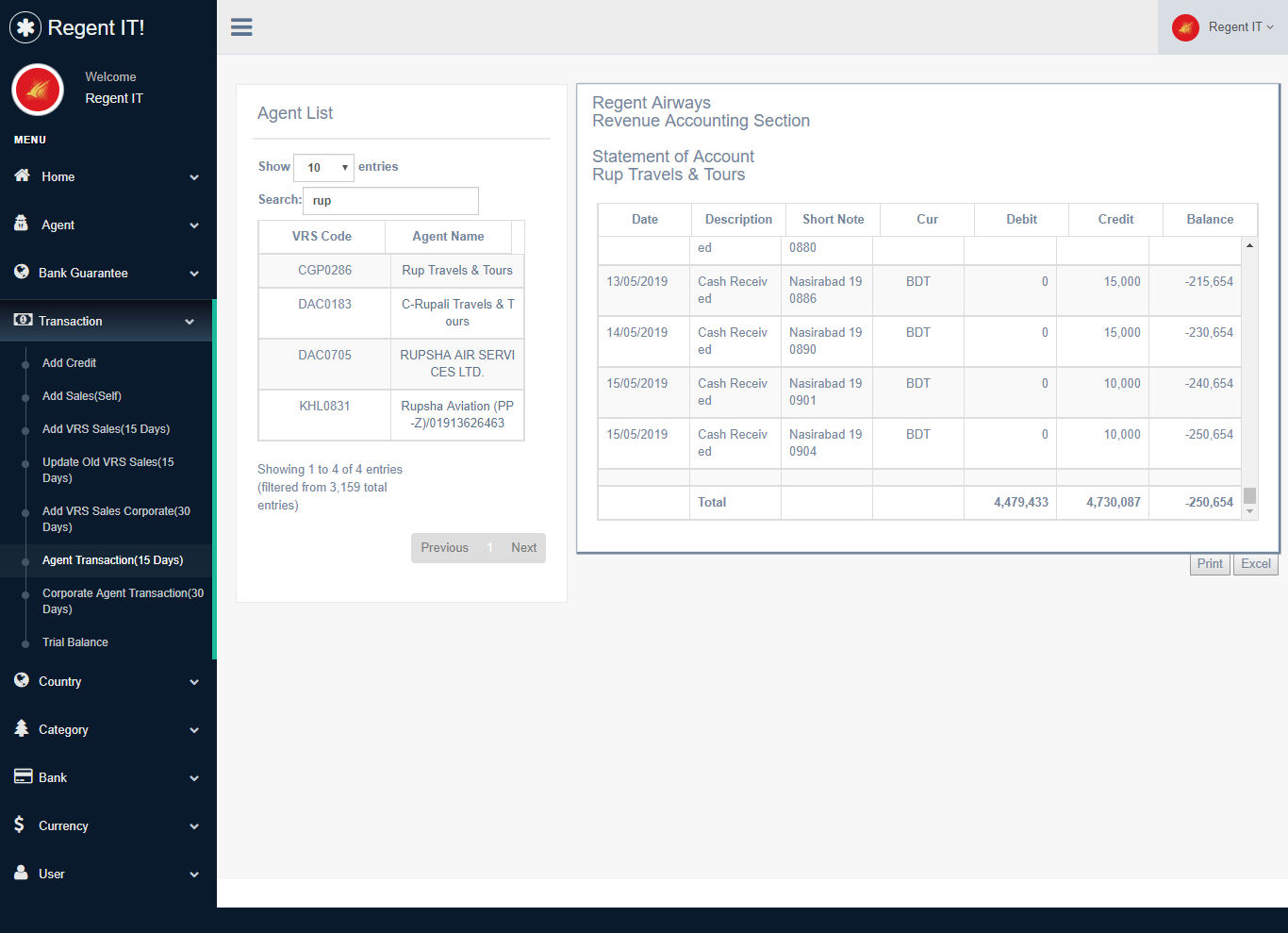Expand the Agent menu chevron
Viewport: 1288px width, 933px height.
pyautogui.click(x=194, y=225)
